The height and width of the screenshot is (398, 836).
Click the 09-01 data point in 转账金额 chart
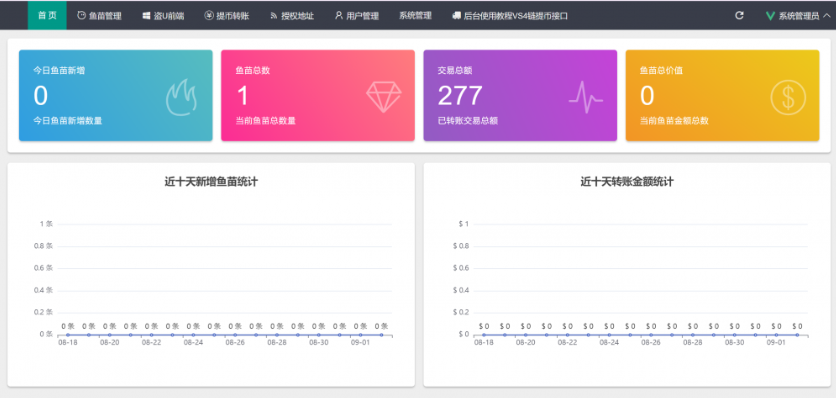[776, 335]
